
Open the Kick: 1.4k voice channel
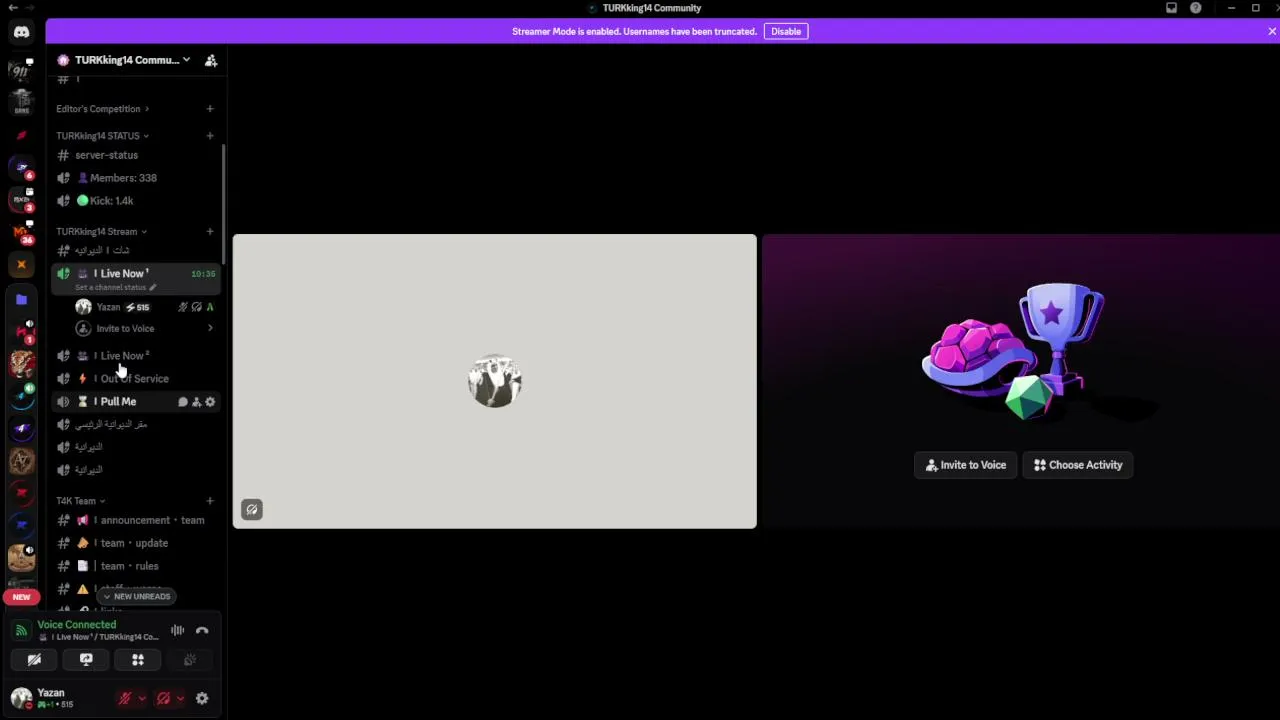tap(136, 201)
